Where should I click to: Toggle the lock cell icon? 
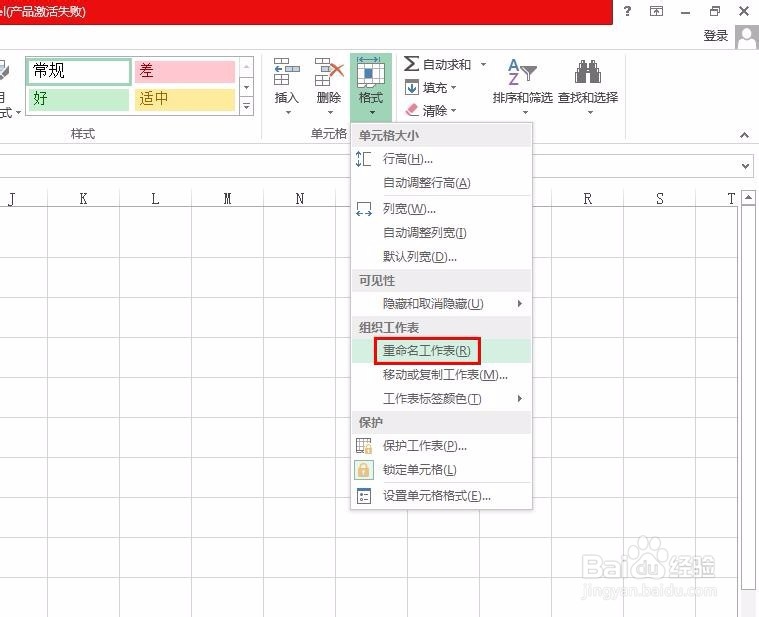pyautogui.click(x=364, y=470)
